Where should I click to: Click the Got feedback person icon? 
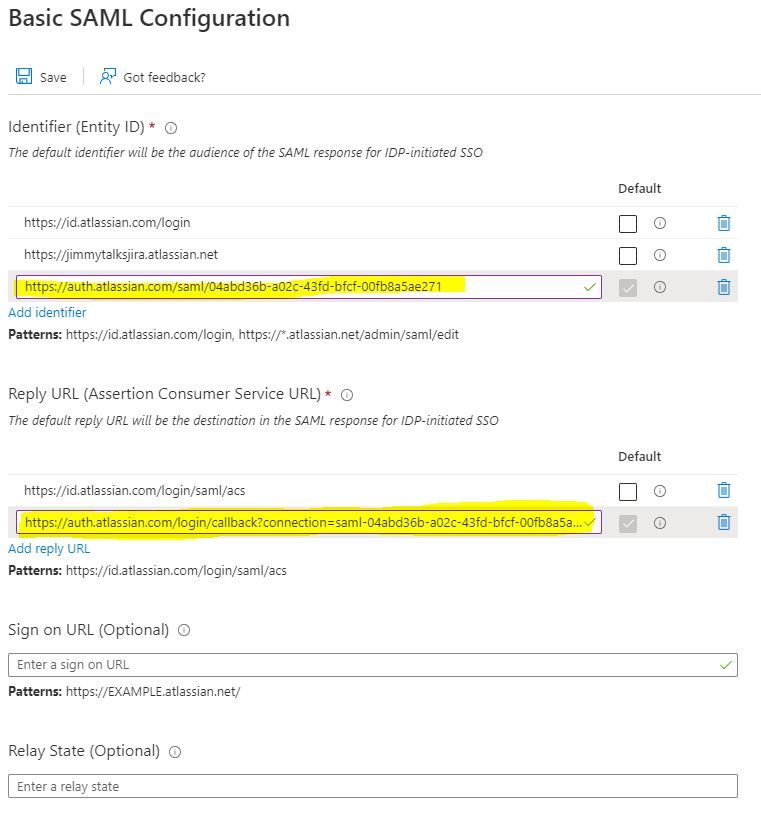107,76
